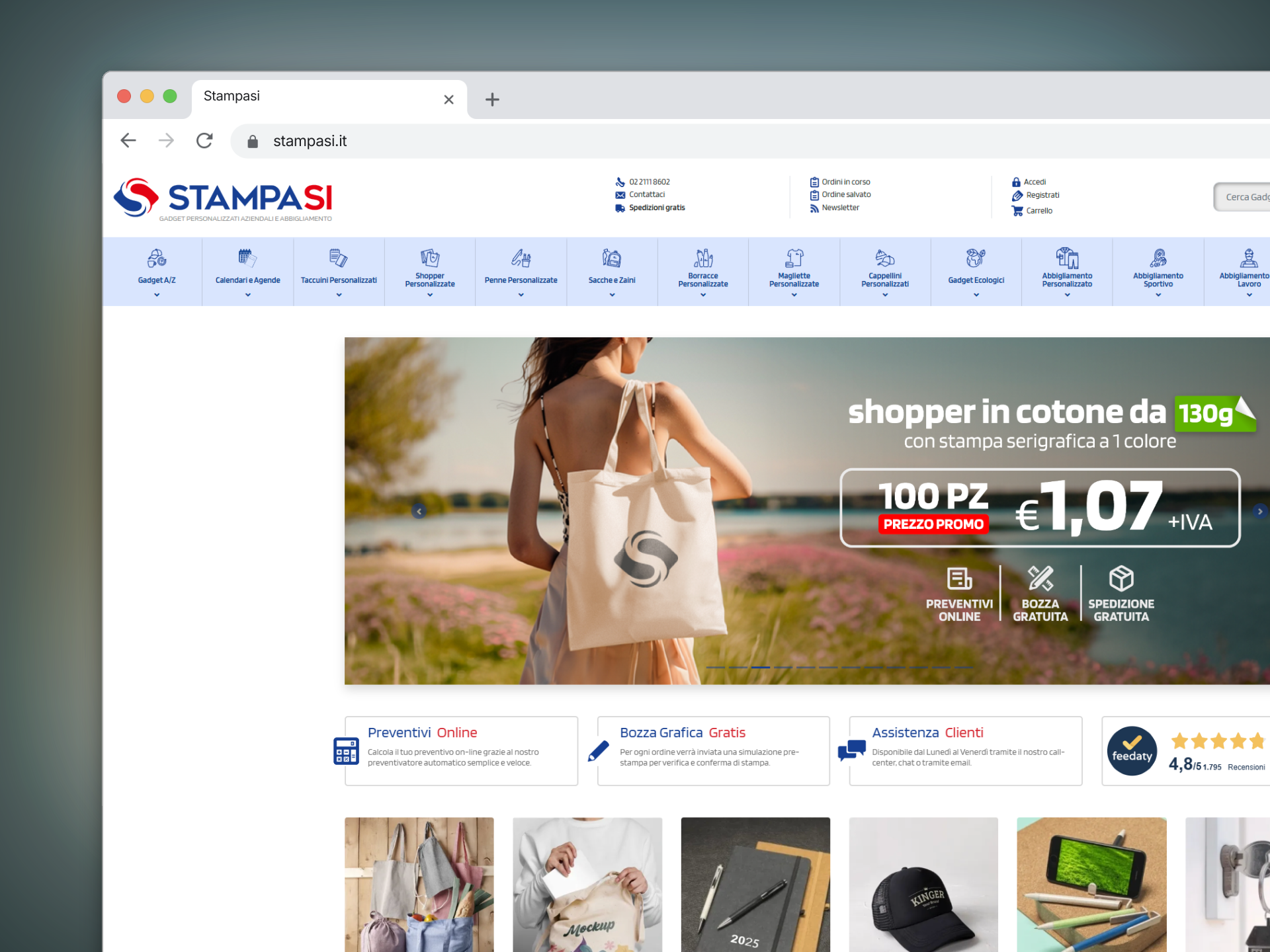Click the Borracce Personalizzate icon
The width and height of the screenshot is (1270, 952).
703,258
